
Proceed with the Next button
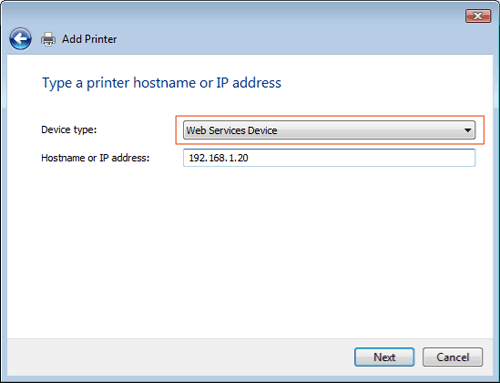click(x=384, y=357)
